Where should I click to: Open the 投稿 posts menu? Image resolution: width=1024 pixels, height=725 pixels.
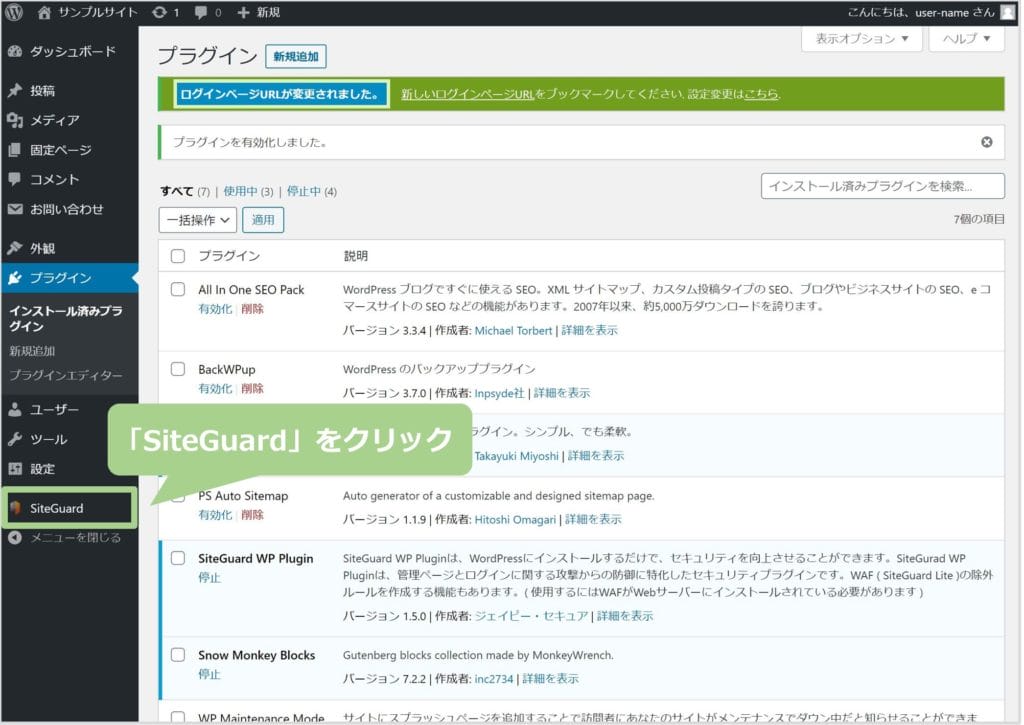pos(69,90)
